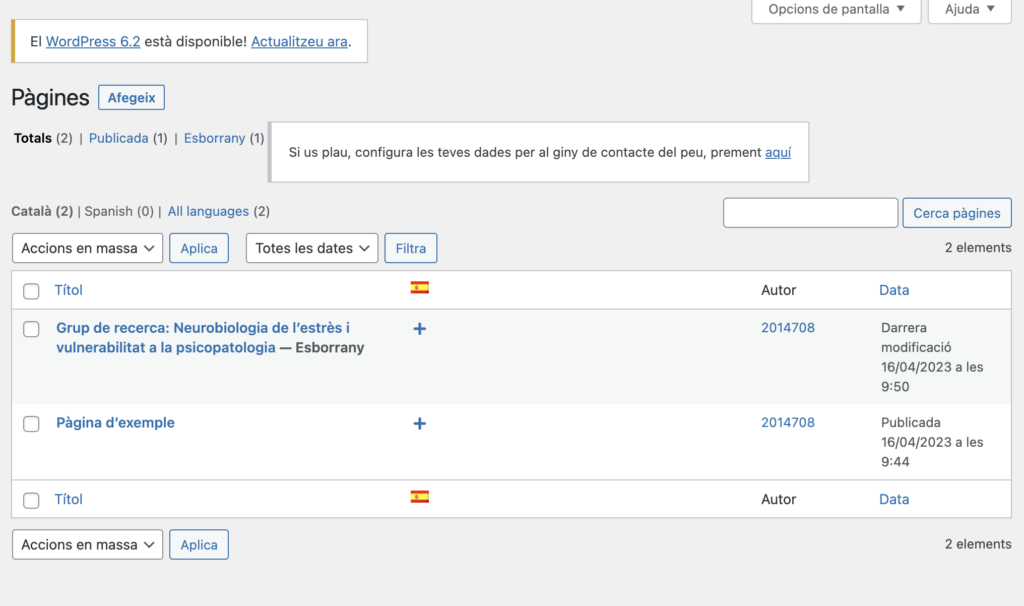This screenshot has width=1024, height=606.
Task: Toggle the footer select-all checkbox
Action: click(31, 500)
